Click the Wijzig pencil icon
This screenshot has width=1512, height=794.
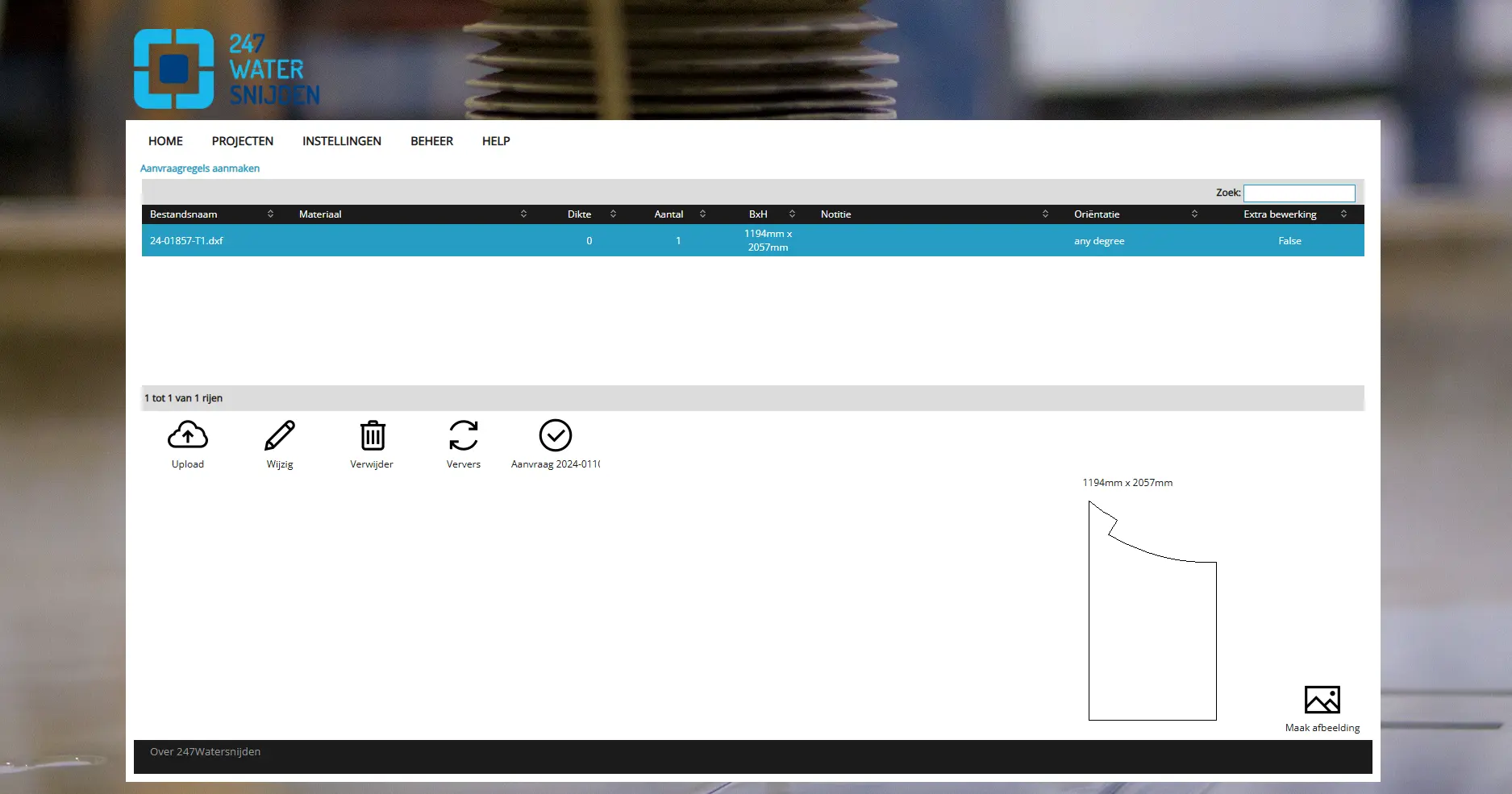coord(280,435)
